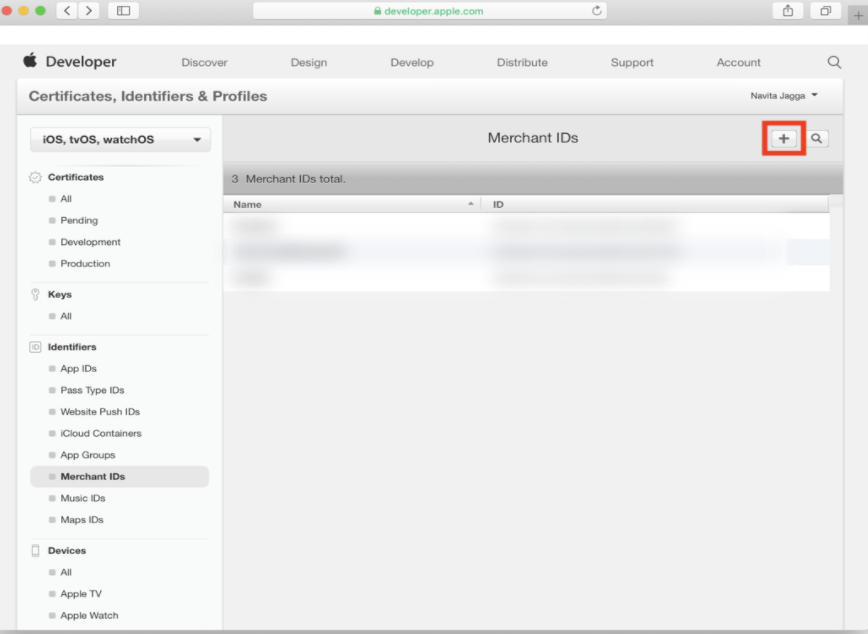Select Merchant IDs in sidebar

click(x=120, y=477)
